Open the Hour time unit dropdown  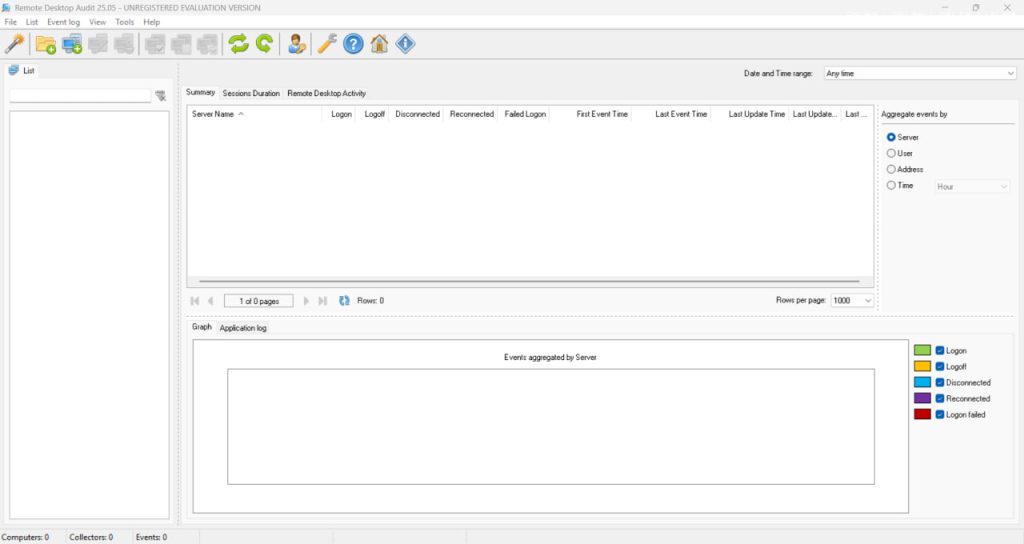pyautogui.click(x=972, y=187)
